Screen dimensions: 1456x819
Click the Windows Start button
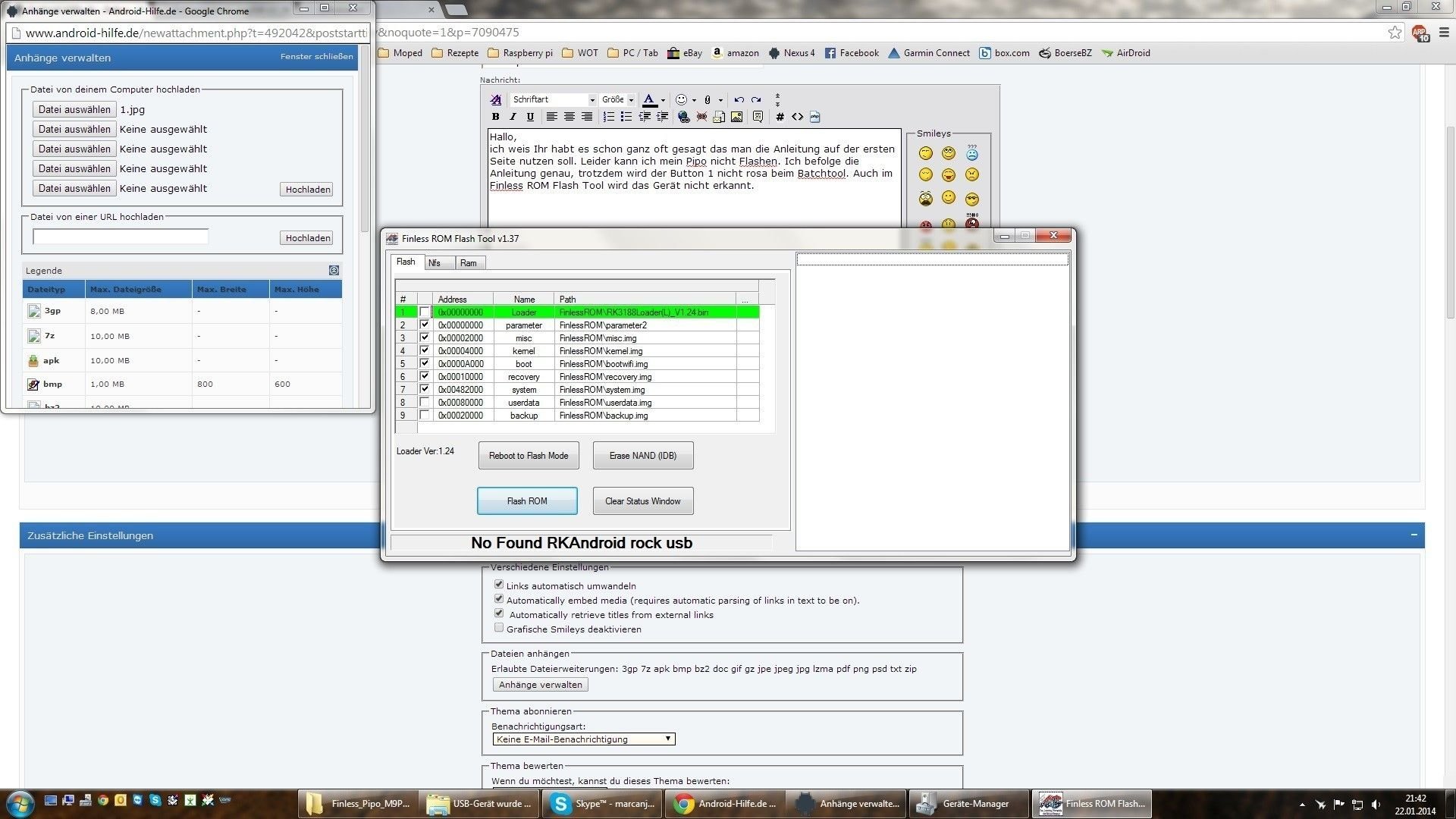coord(20,803)
